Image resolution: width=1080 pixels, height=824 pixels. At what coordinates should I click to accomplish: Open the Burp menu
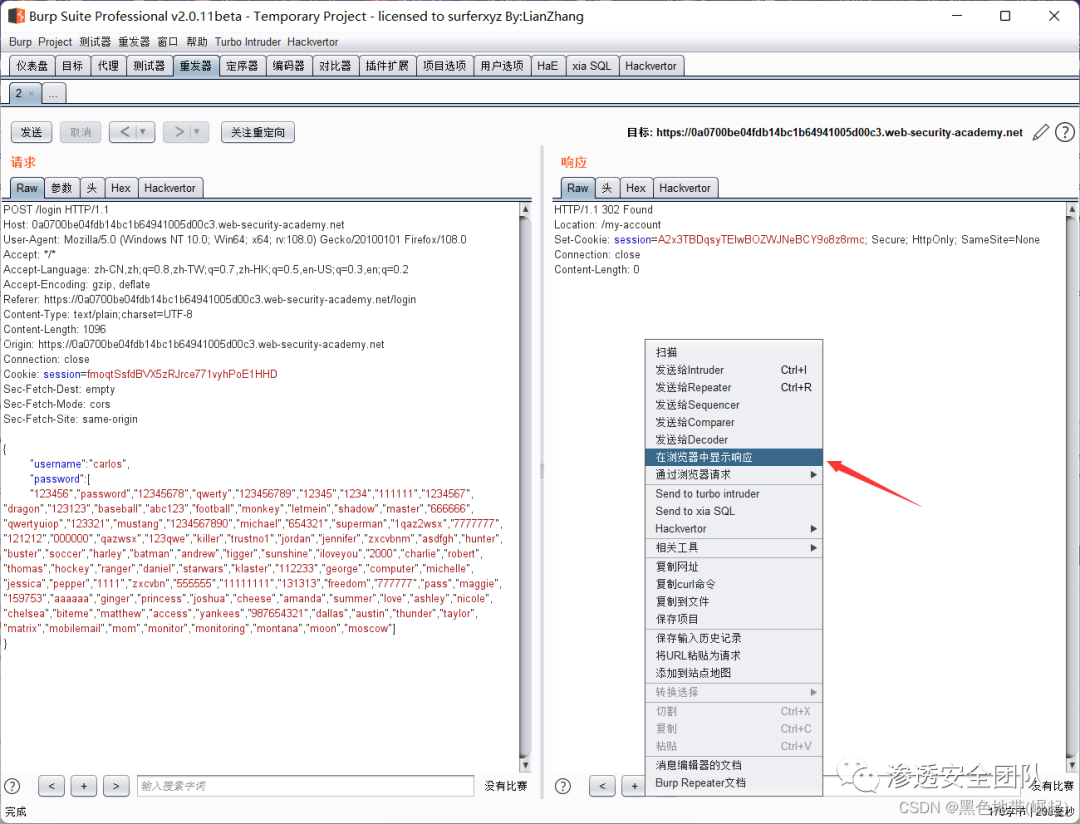pyautogui.click(x=20, y=42)
